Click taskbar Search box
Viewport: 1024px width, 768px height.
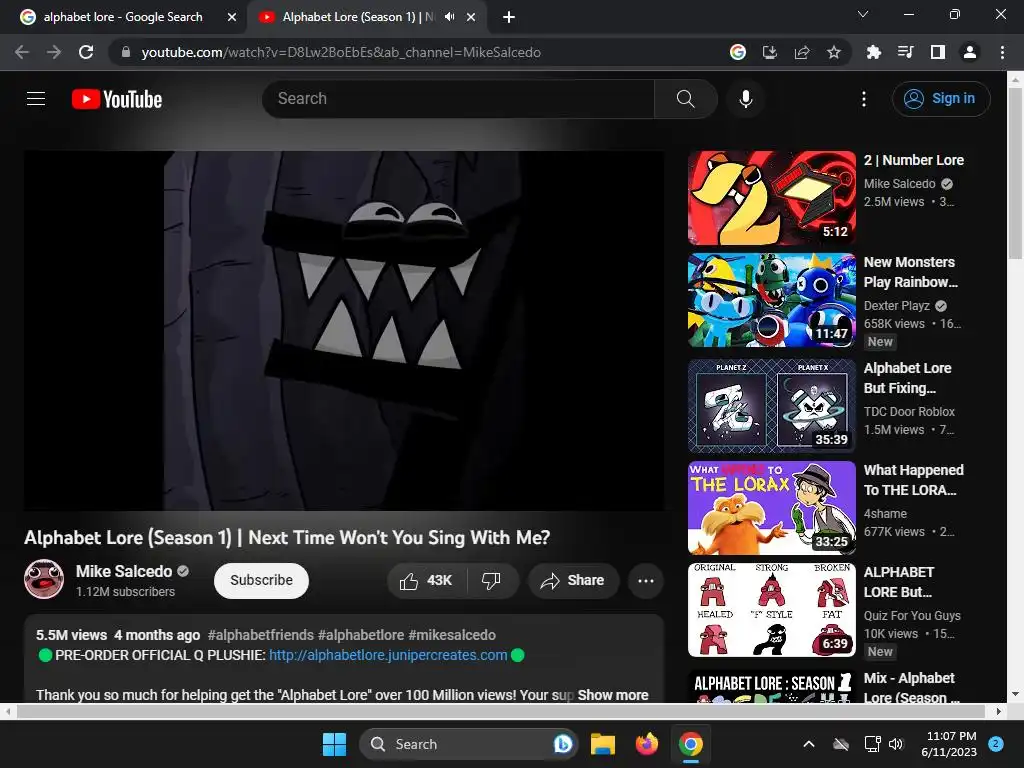[468, 744]
